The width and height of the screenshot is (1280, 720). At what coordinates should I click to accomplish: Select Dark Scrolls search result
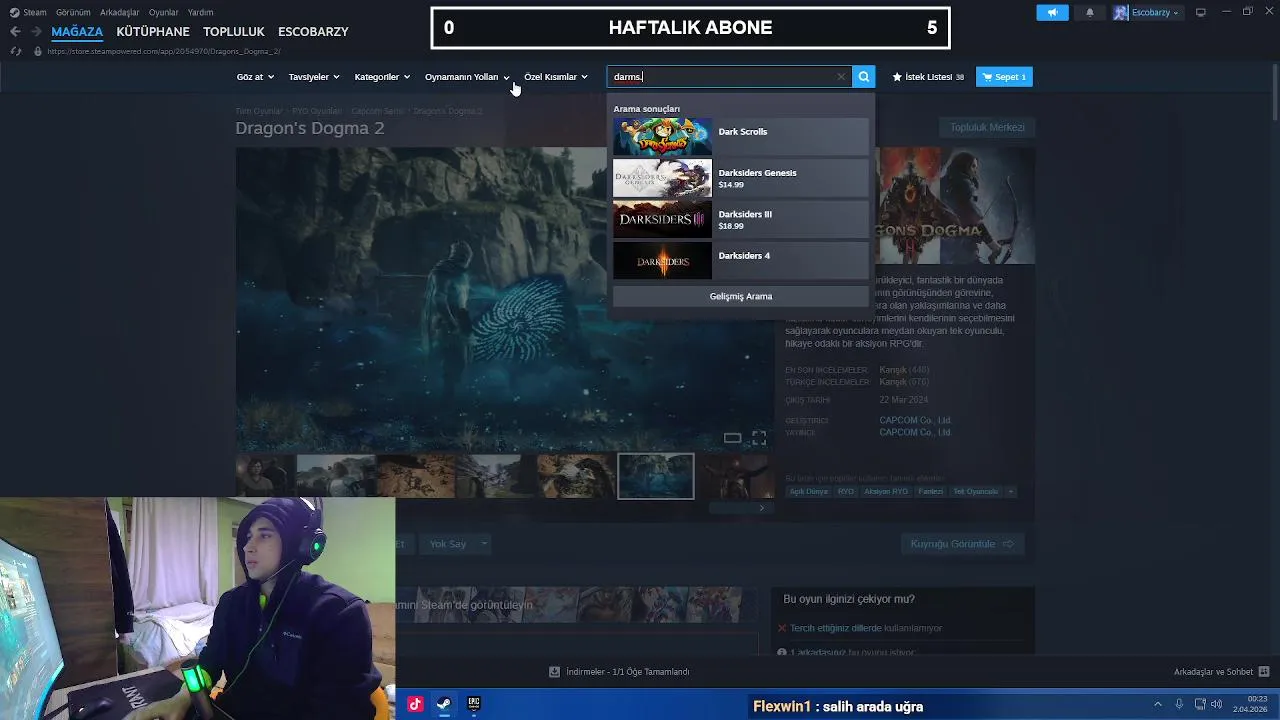pyautogui.click(x=741, y=136)
